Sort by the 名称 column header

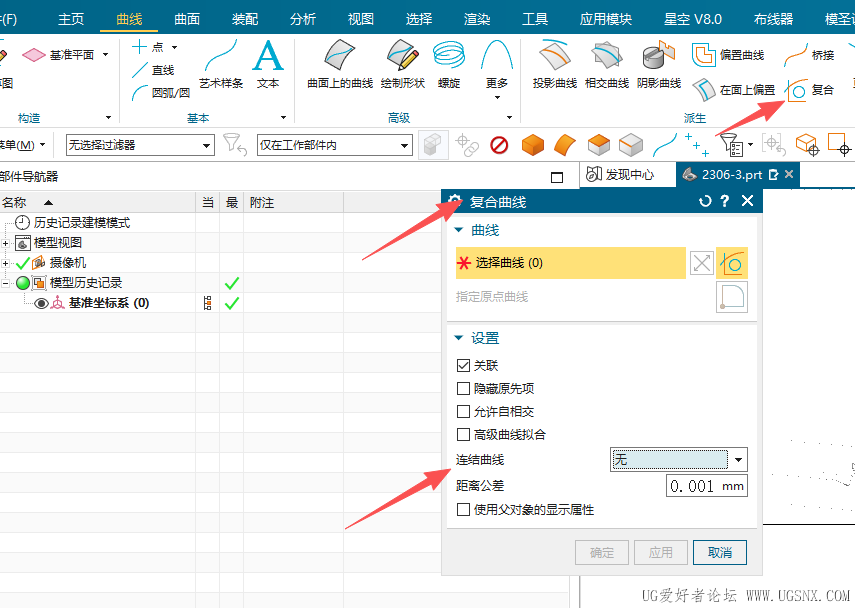[98, 203]
